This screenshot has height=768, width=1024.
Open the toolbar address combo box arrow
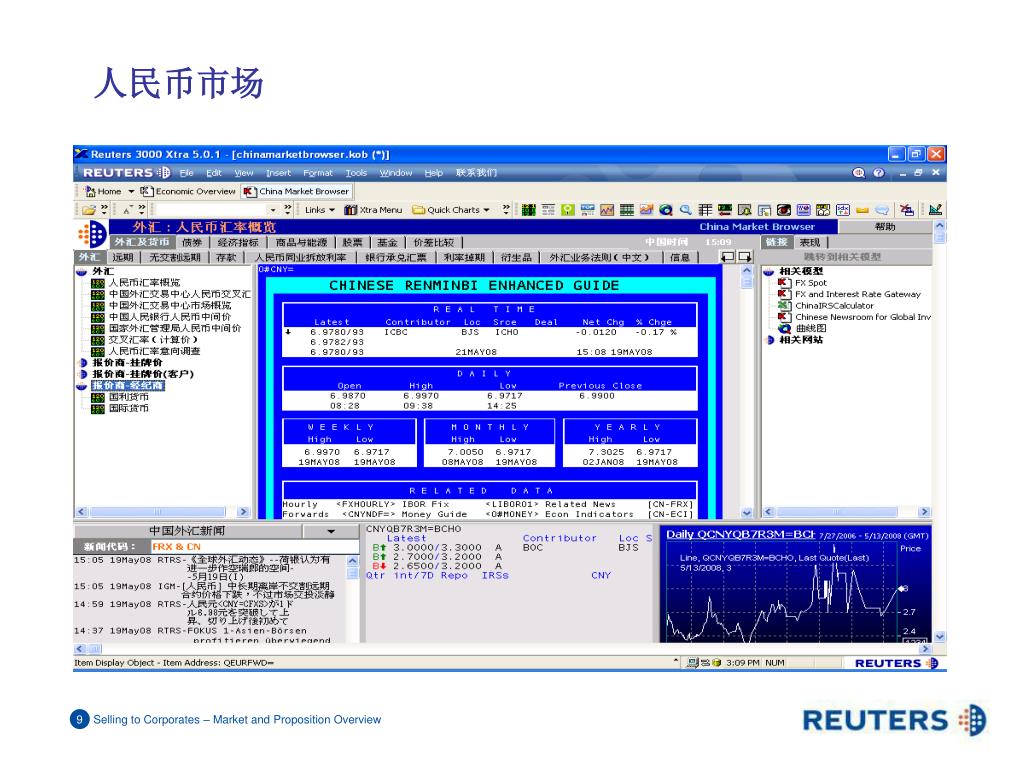tap(273, 210)
